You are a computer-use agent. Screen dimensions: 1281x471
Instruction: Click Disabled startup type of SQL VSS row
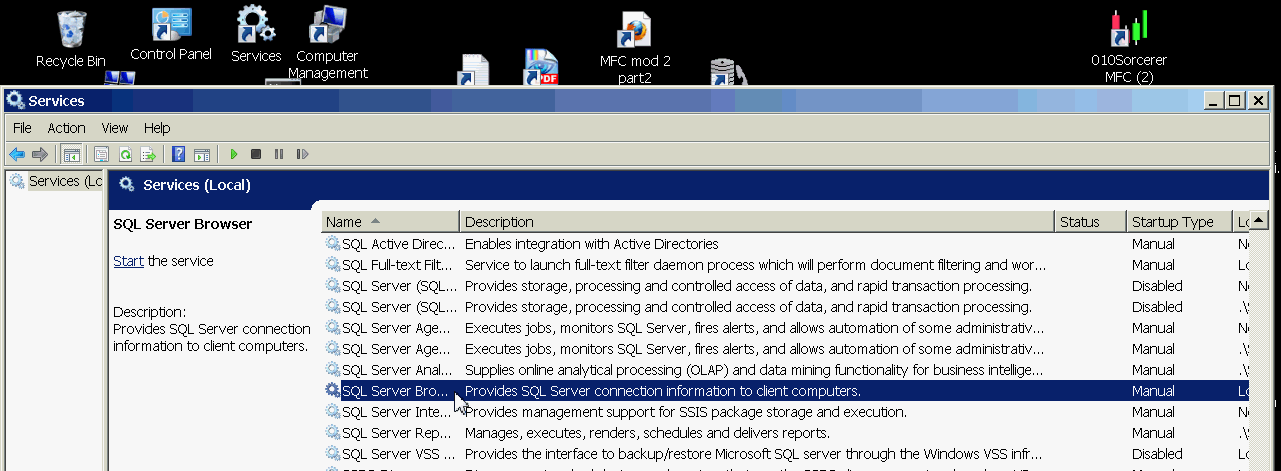1157,454
